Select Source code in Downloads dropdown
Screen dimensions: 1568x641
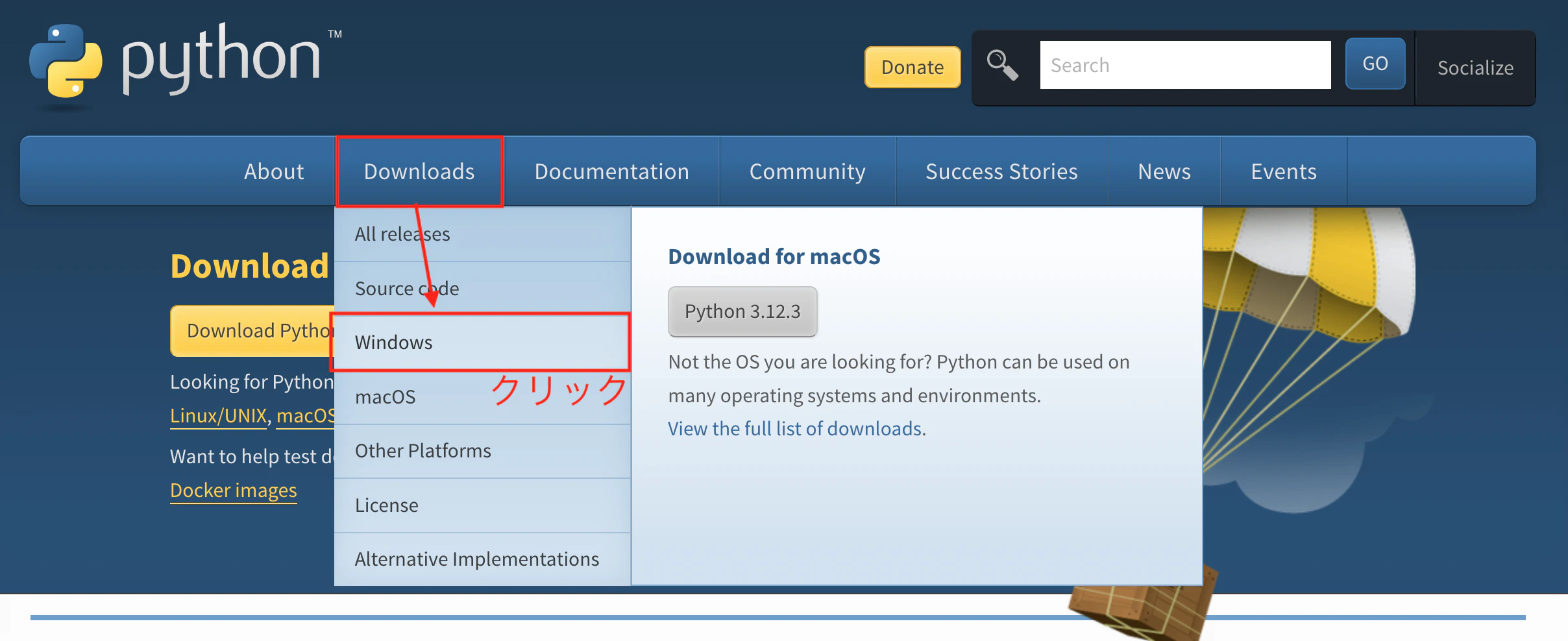(482, 289)
